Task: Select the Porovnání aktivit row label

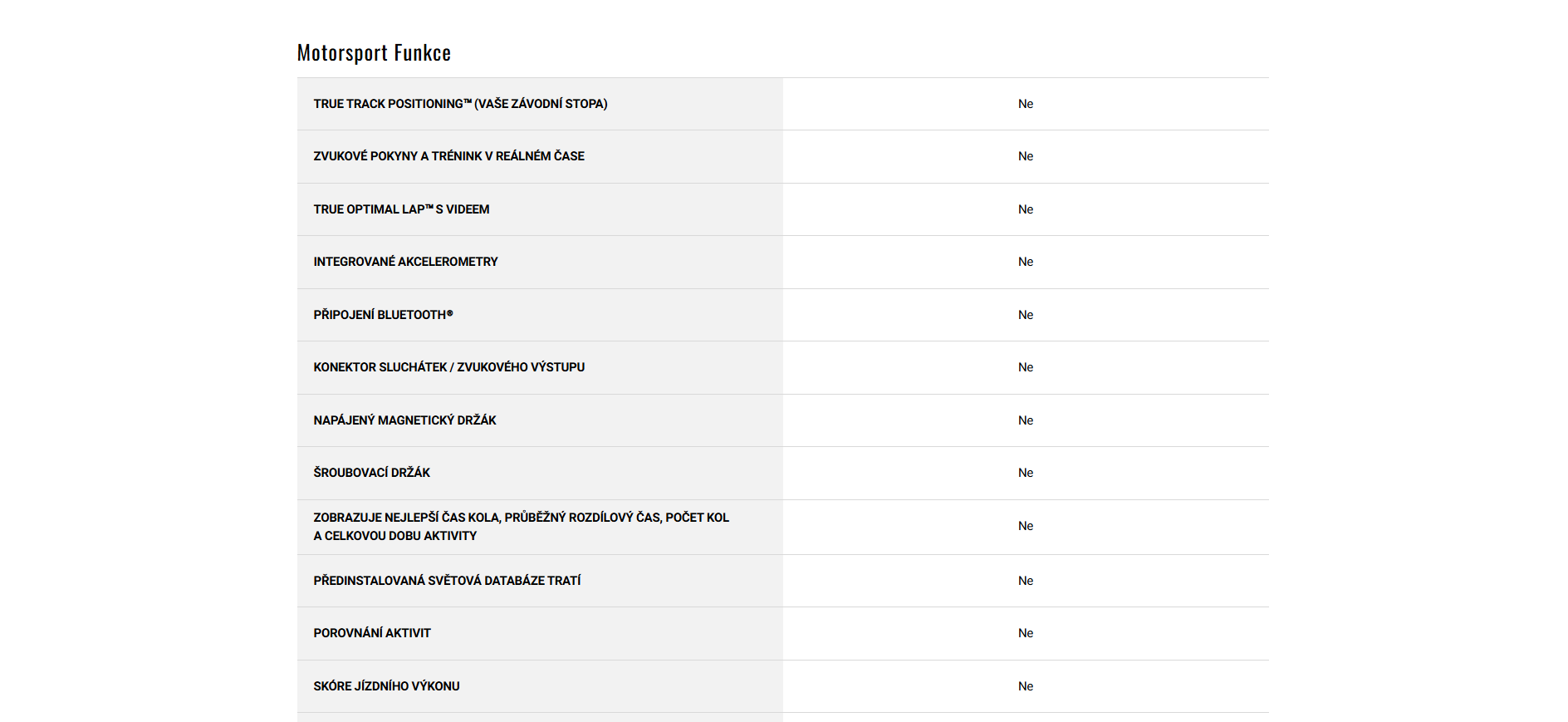Action: (x=372, y=633)
